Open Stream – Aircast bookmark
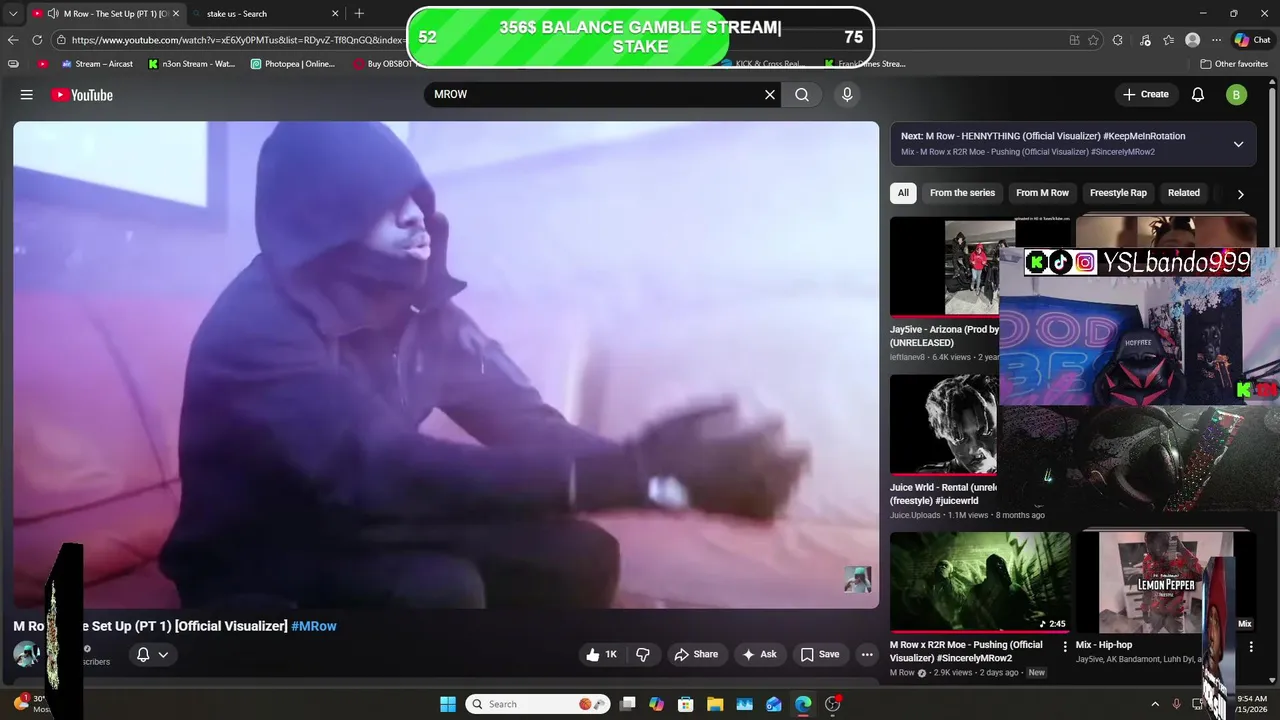1280x720 pixels. 97,64
